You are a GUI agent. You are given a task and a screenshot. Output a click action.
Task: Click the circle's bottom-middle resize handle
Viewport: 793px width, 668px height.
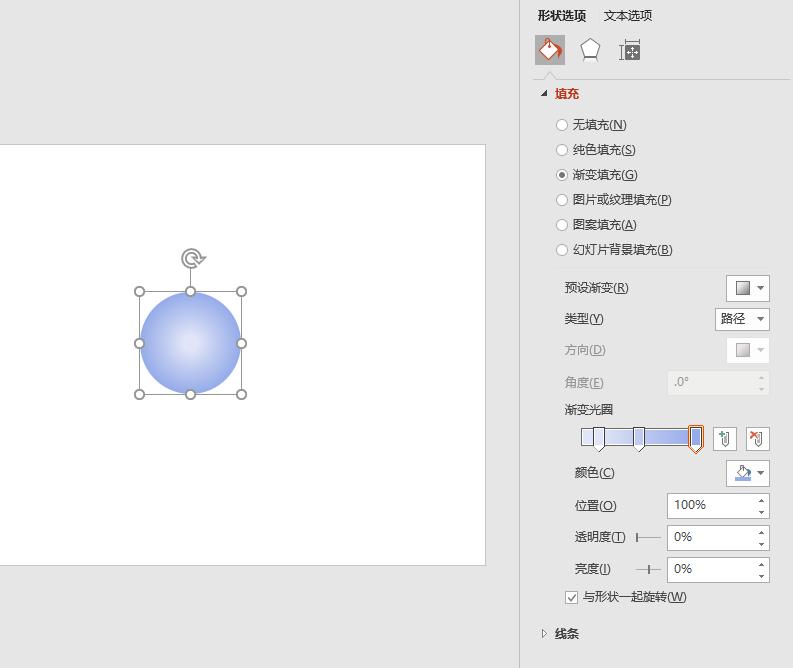[190, 394]
